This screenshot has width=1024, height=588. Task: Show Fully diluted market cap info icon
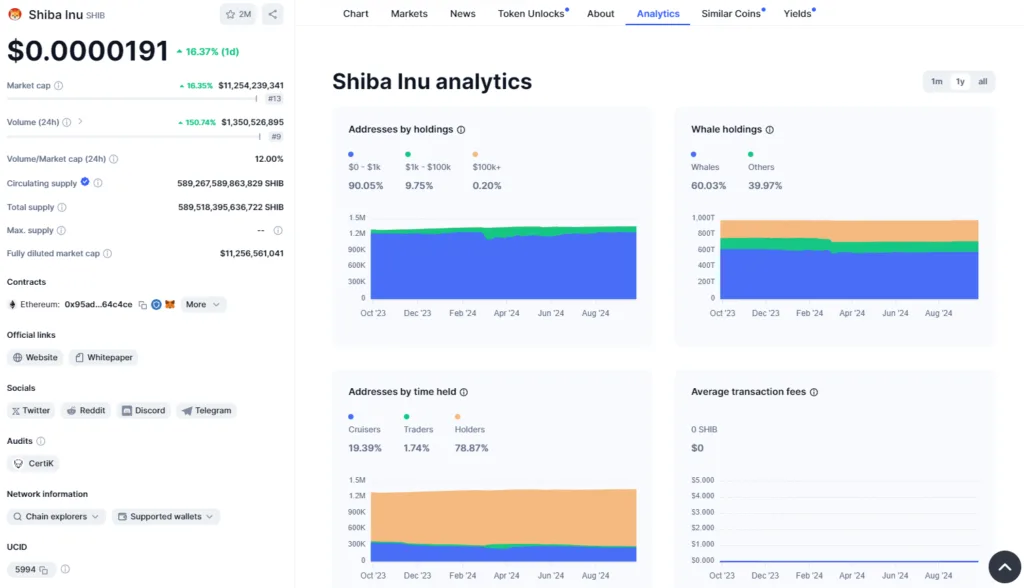tap(108, 253)
